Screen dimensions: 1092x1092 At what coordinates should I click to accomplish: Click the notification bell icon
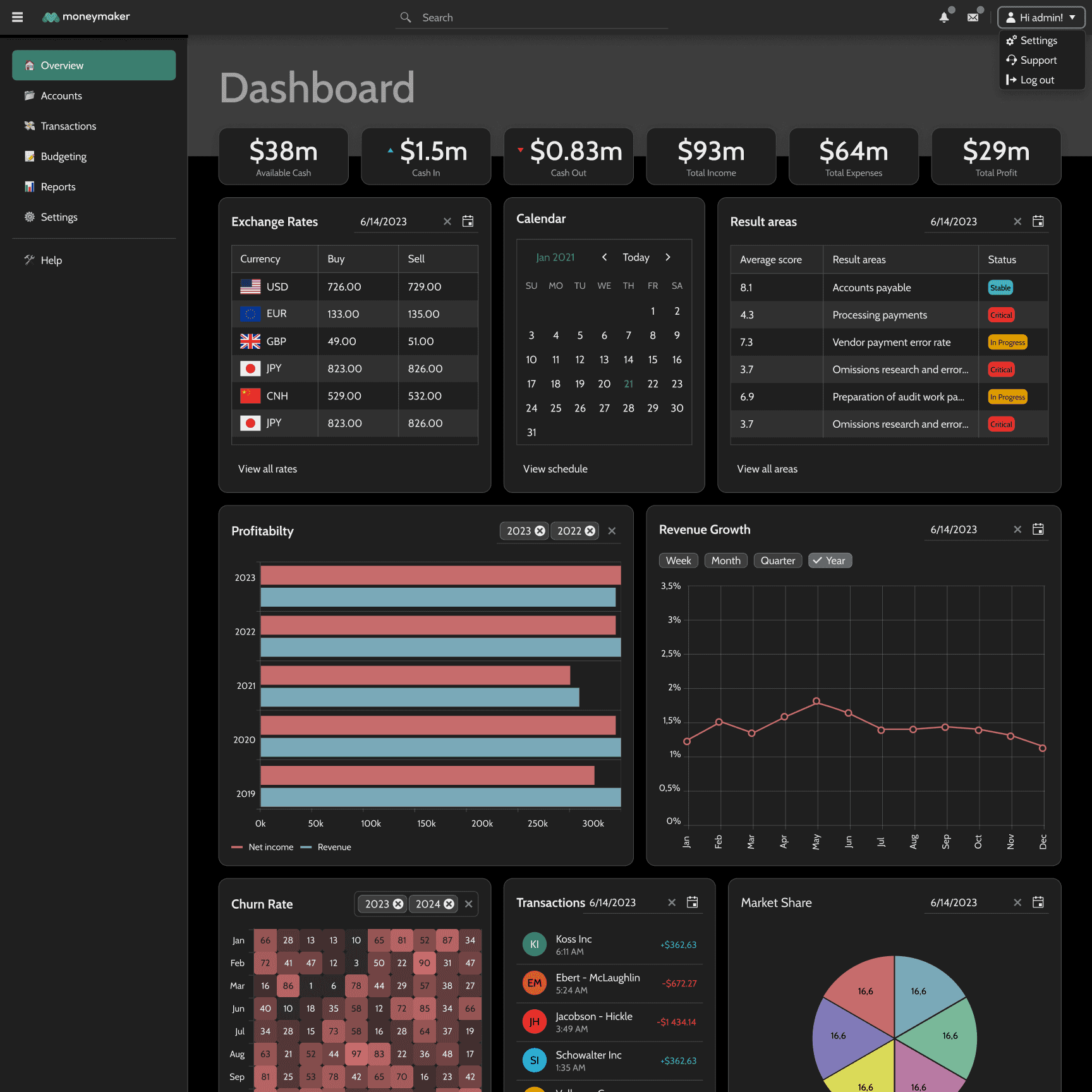pos(943,17)
